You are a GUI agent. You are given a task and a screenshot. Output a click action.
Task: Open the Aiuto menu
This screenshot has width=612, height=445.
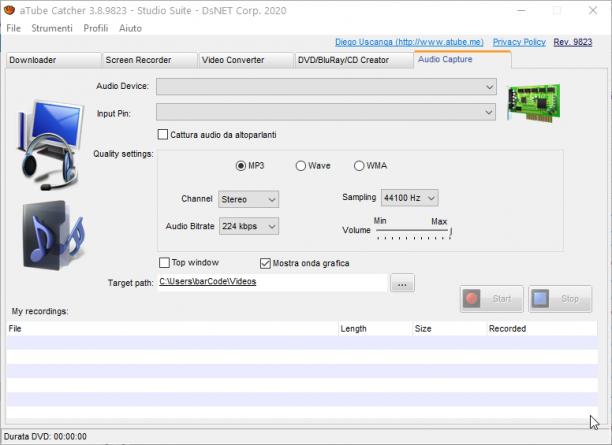click(130, 28)
